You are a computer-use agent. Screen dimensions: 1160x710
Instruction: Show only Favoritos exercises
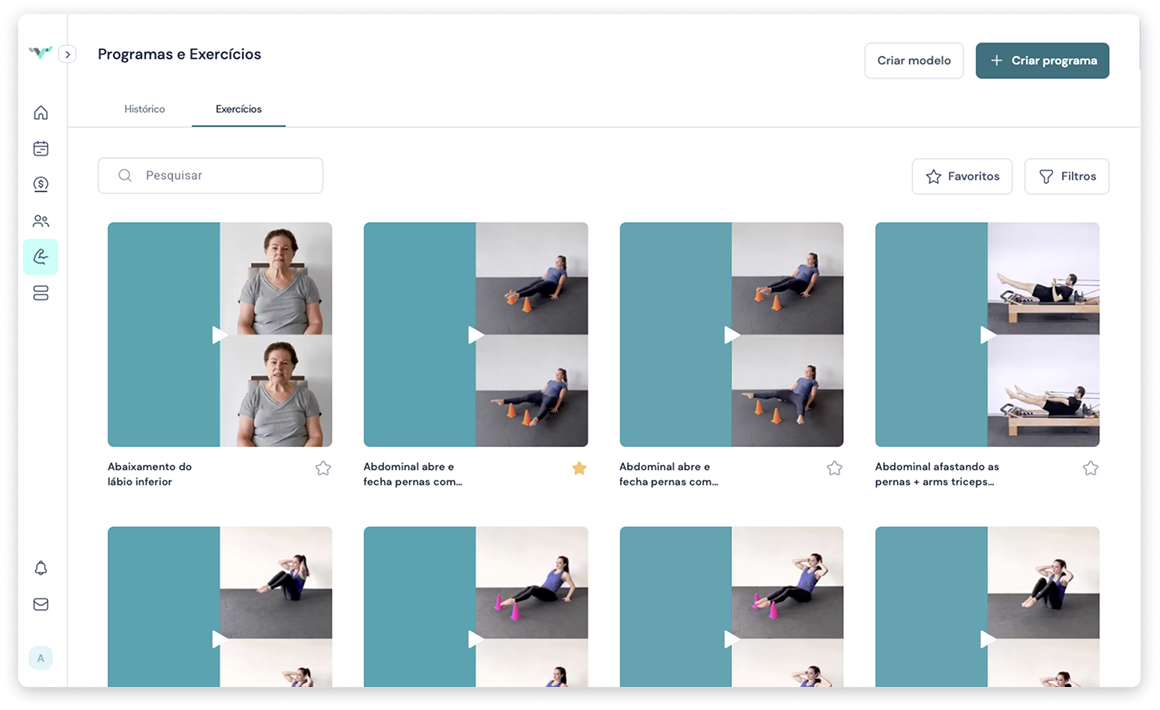click(962, 176)
